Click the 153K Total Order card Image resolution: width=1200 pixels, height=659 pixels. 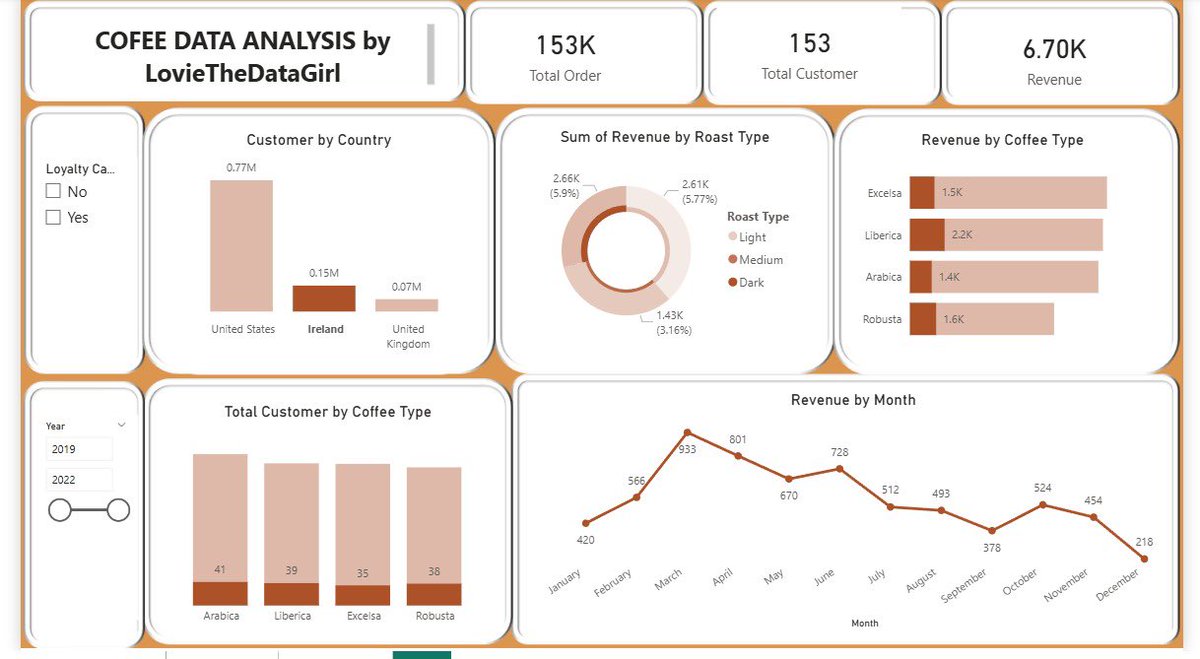583,53
